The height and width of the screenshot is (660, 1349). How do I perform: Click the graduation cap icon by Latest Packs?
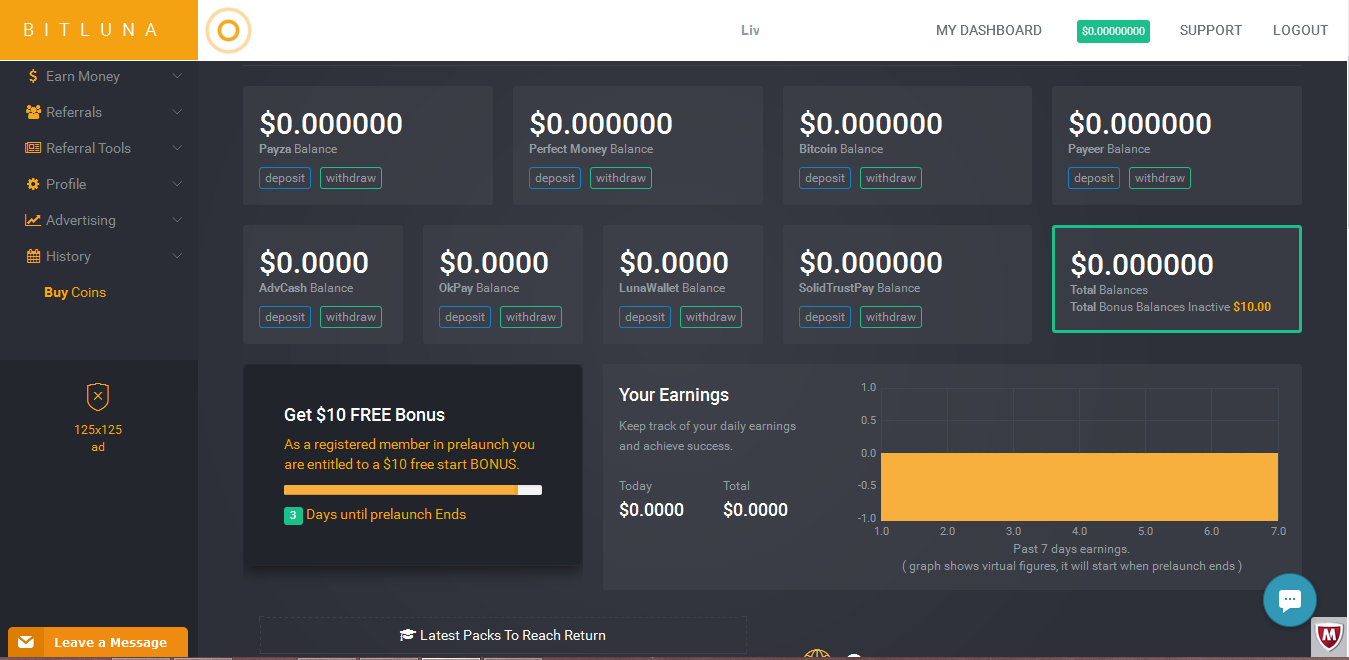(x=407, y=635)
